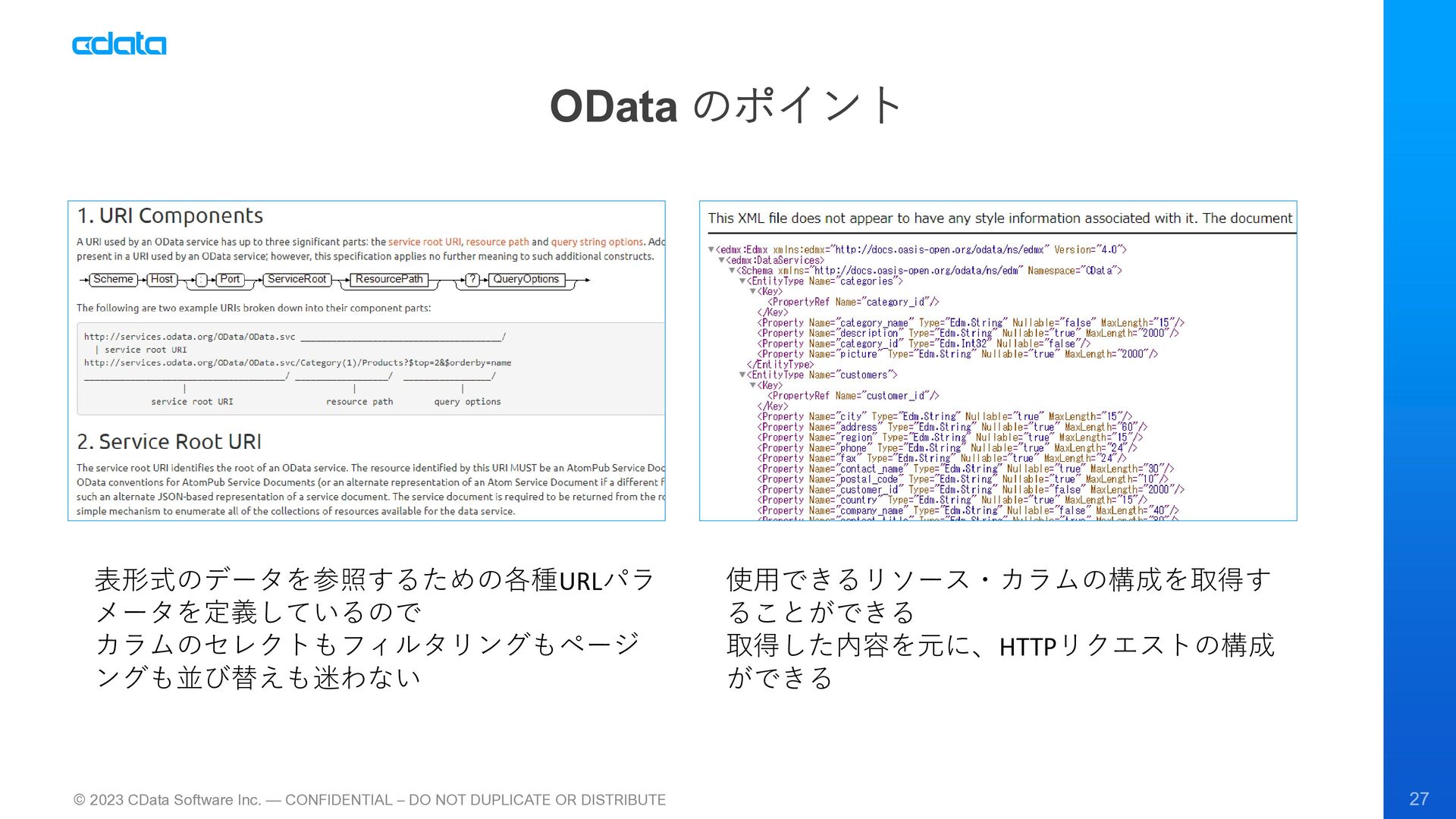Collapse the categories EntityType node

[x=743, y=281]
